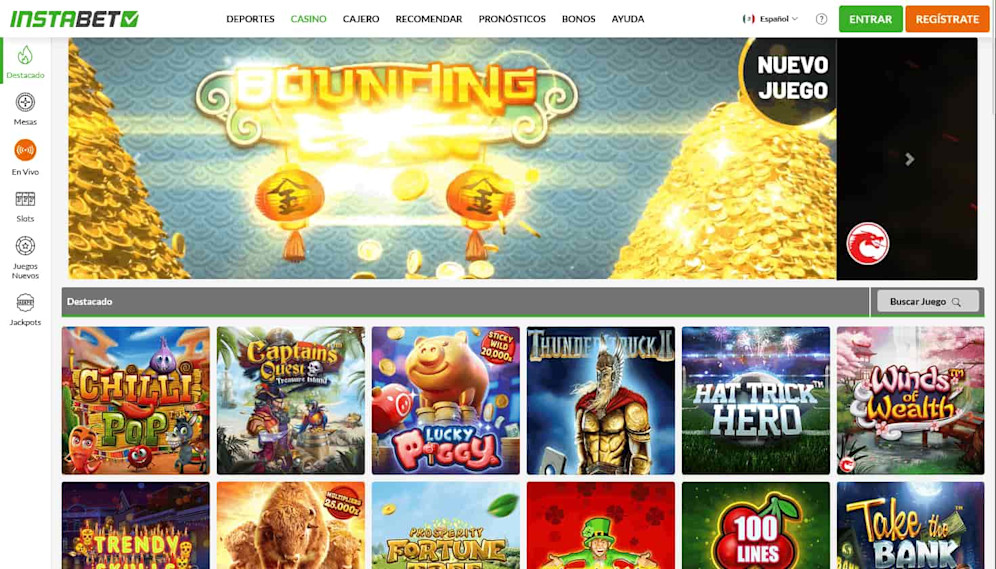Open the Chilli Pop game thumbnail

coord(135,401)
